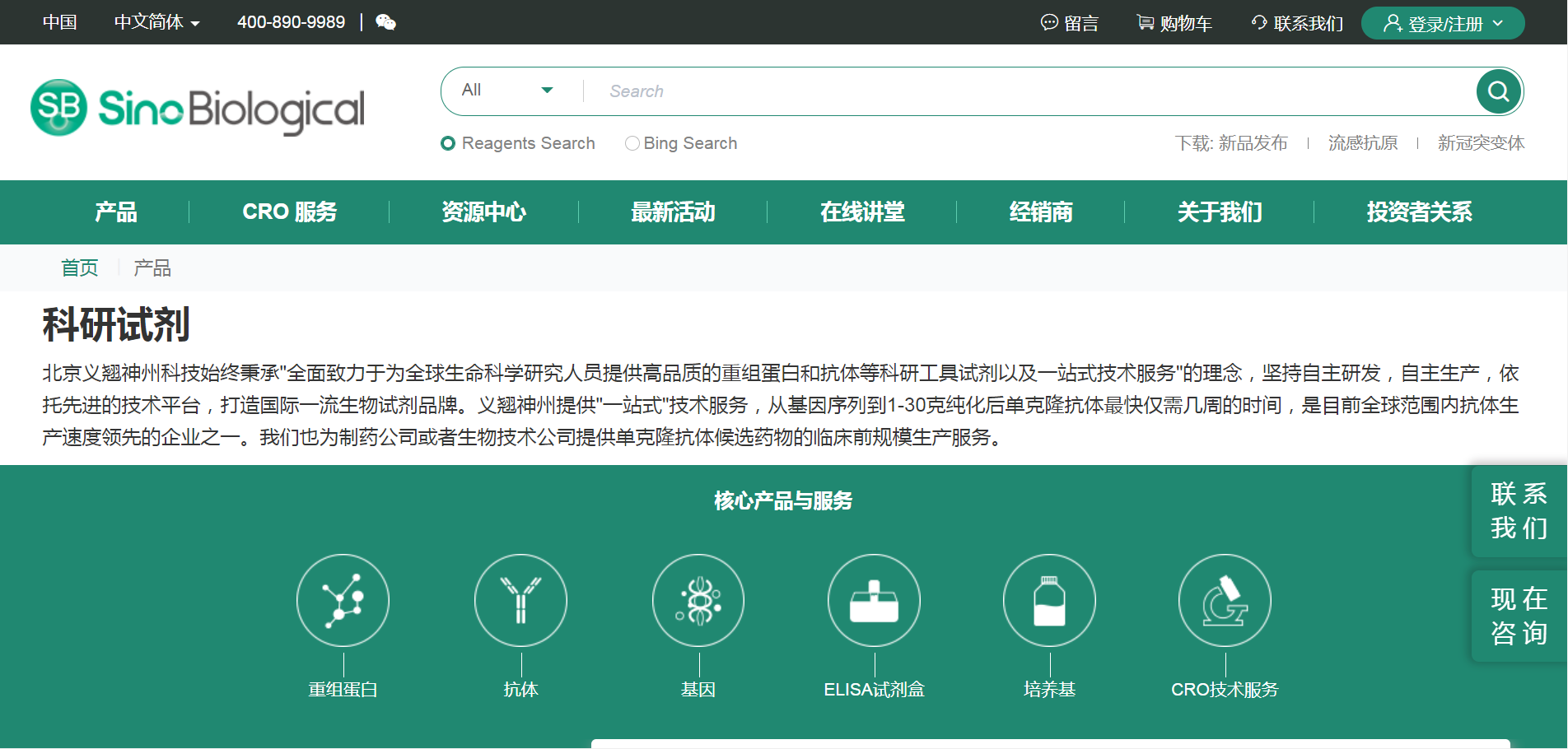Click the ELISA试剂盒 kit icon
Screen dimensions: 1568x749
pyautogui.click(x=874, y=600)
